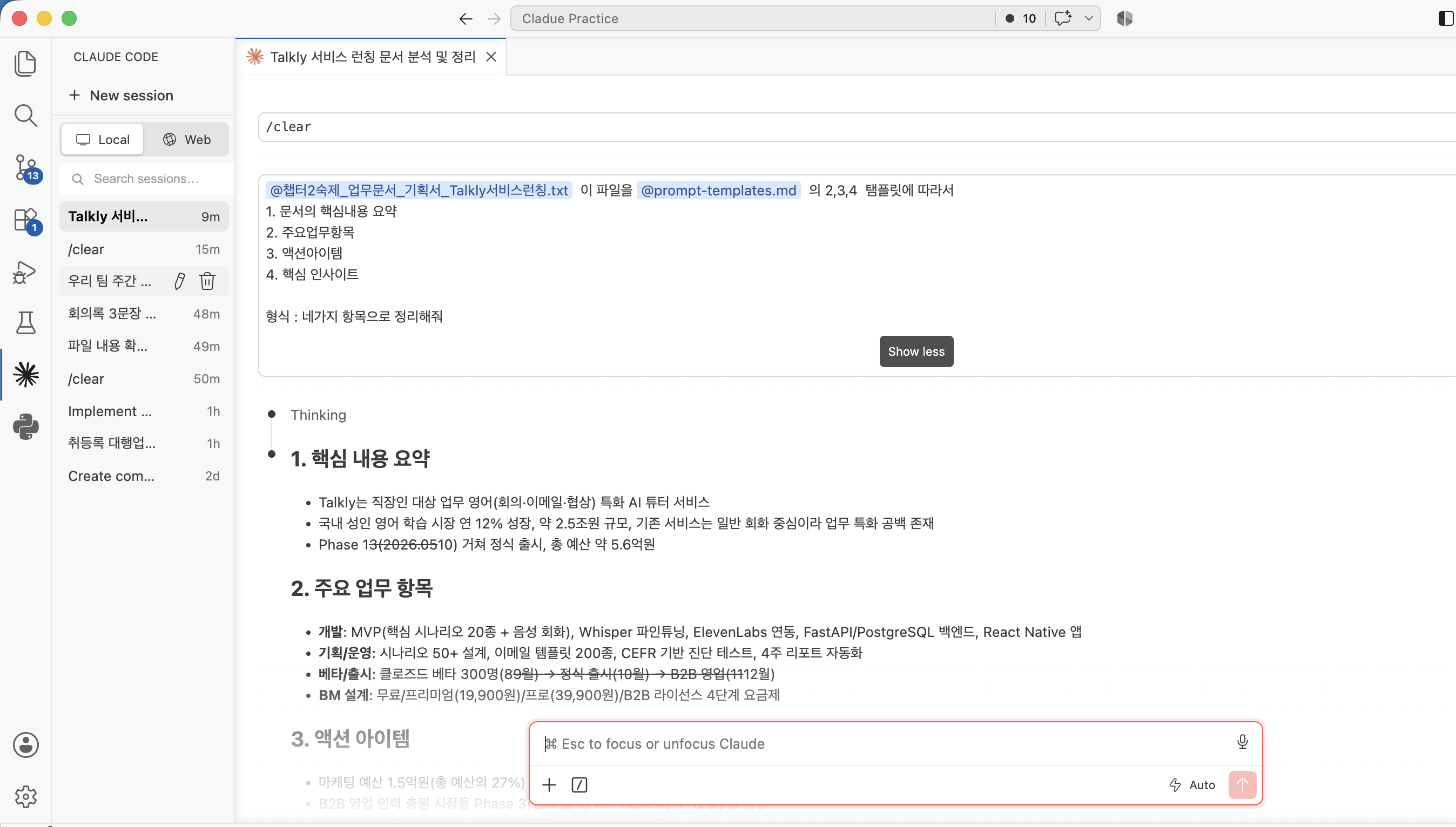Screen dimensions: 1456x827
Task: Delete 우리 팀 주간 session with trash icon
Action: point(207,281)
